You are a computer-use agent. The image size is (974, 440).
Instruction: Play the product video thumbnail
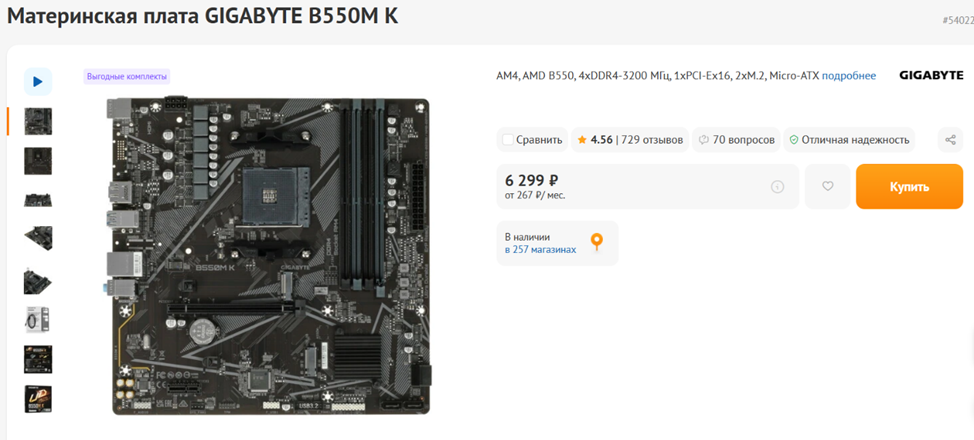(x=38, y=81)
